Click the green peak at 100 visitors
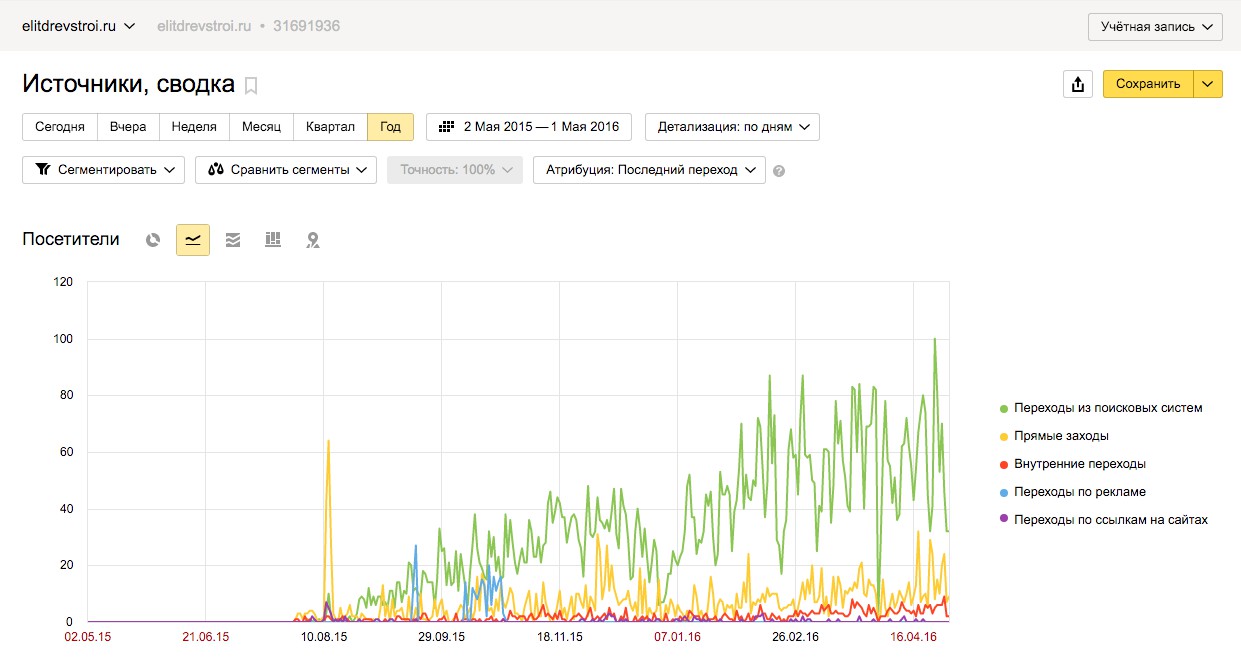 (x=935, y=340)
